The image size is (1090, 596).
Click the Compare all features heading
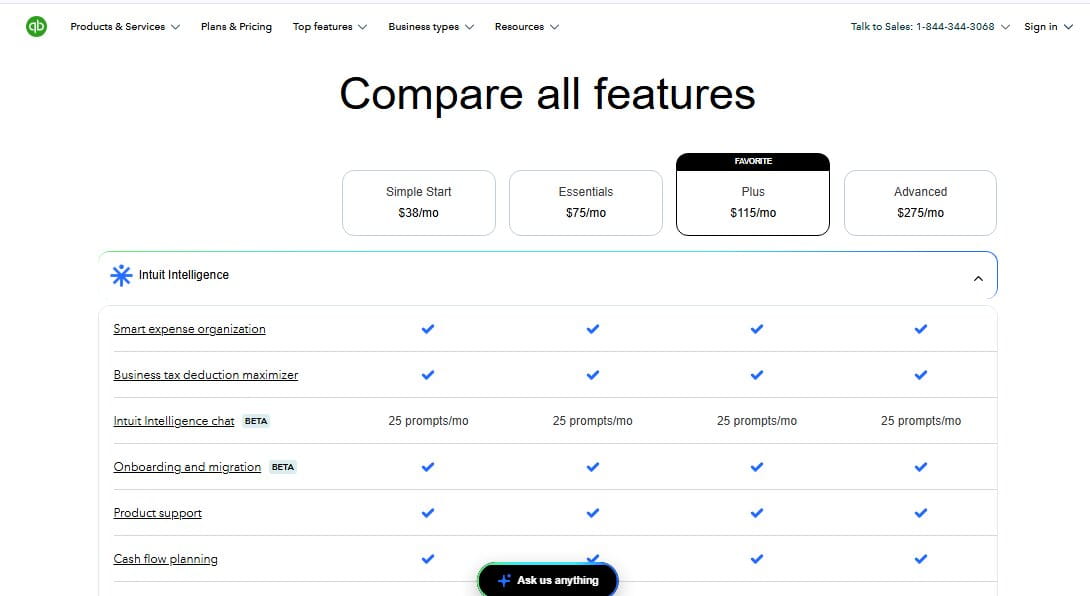tap(547, 94)
